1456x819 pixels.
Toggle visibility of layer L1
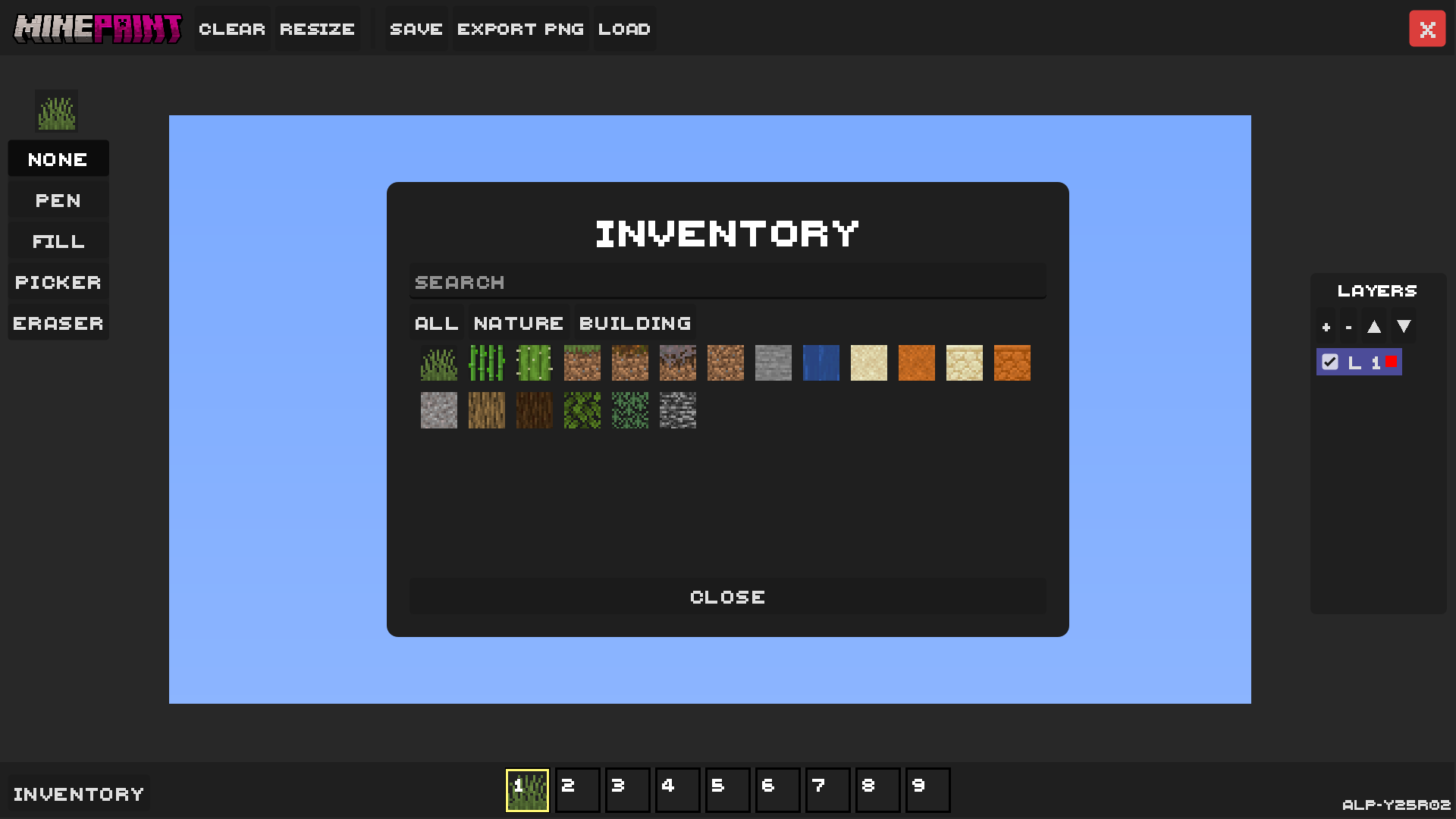coord(1329,362)
